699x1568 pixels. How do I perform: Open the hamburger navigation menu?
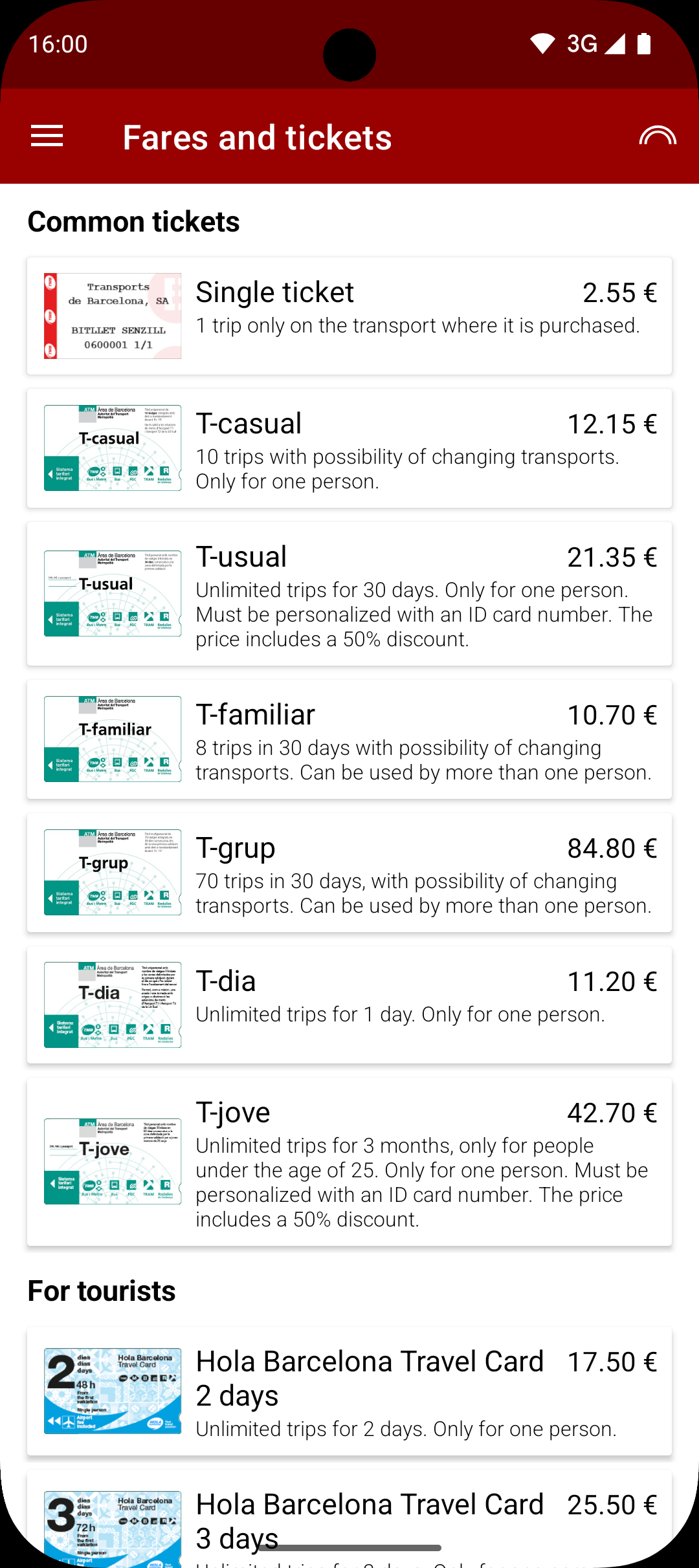pos(47,136)
